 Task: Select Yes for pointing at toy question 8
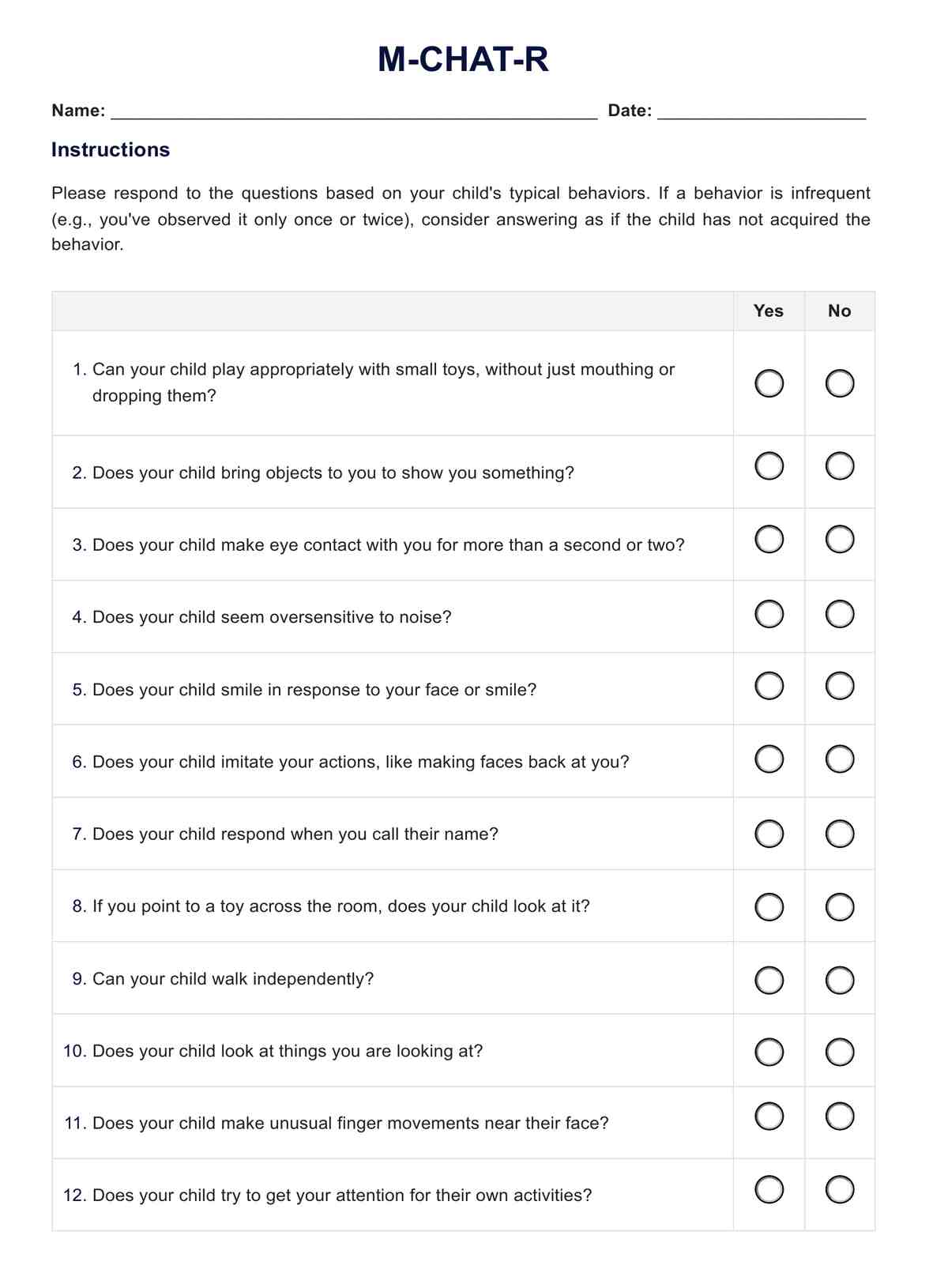point(769,907)
